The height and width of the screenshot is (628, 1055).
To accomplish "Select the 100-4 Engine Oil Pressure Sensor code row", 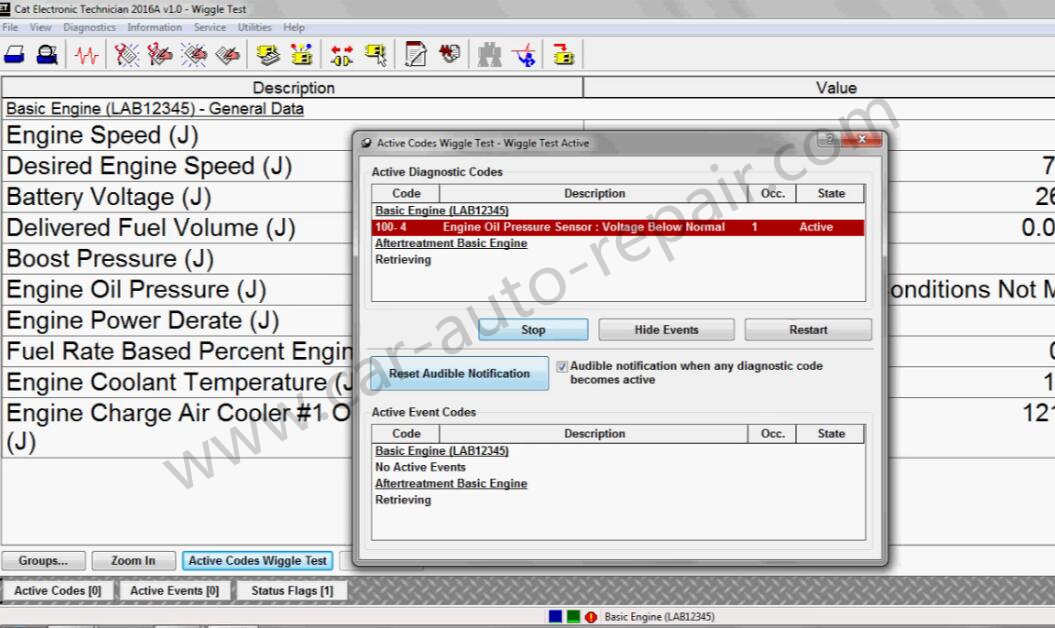I will (618, 228).
